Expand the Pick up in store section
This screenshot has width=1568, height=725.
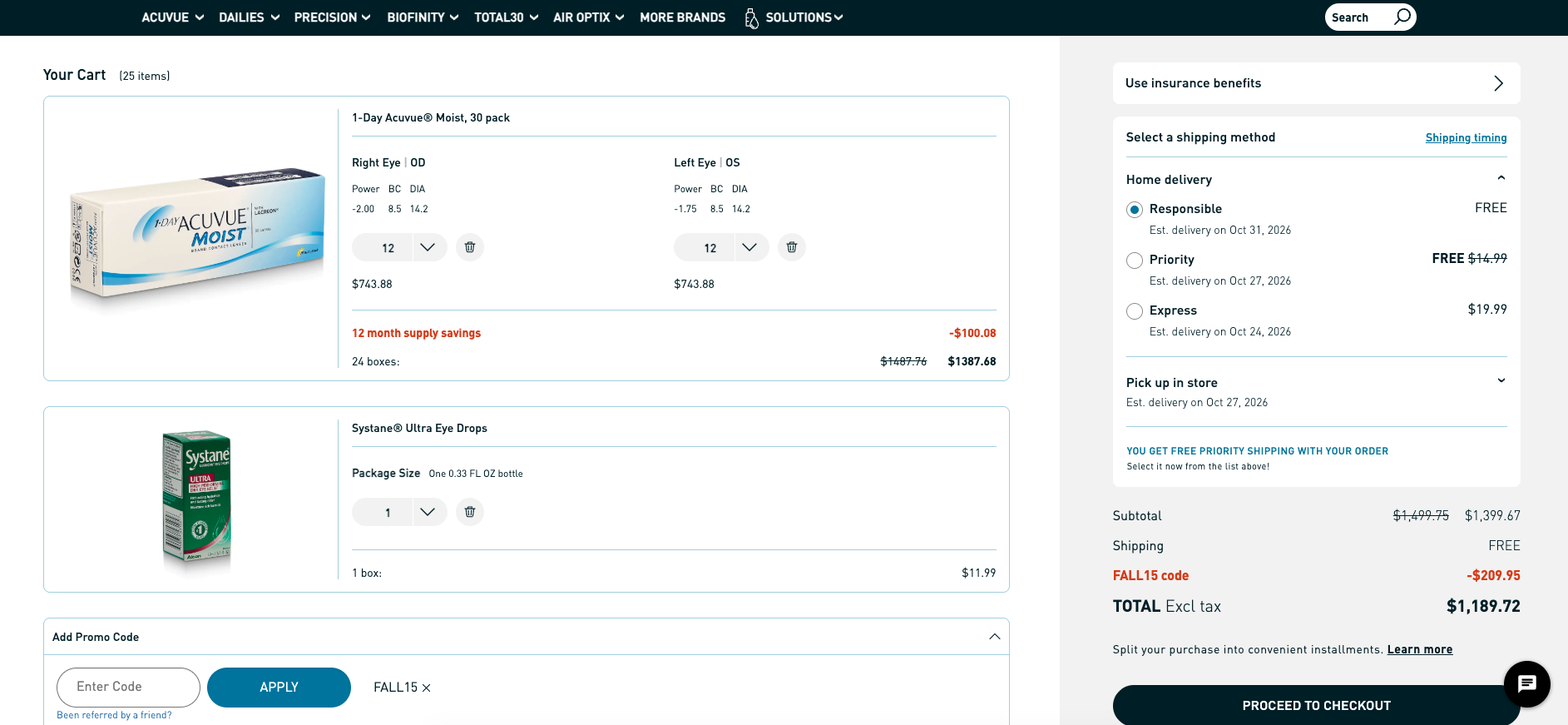click(x=1501, y=381)
